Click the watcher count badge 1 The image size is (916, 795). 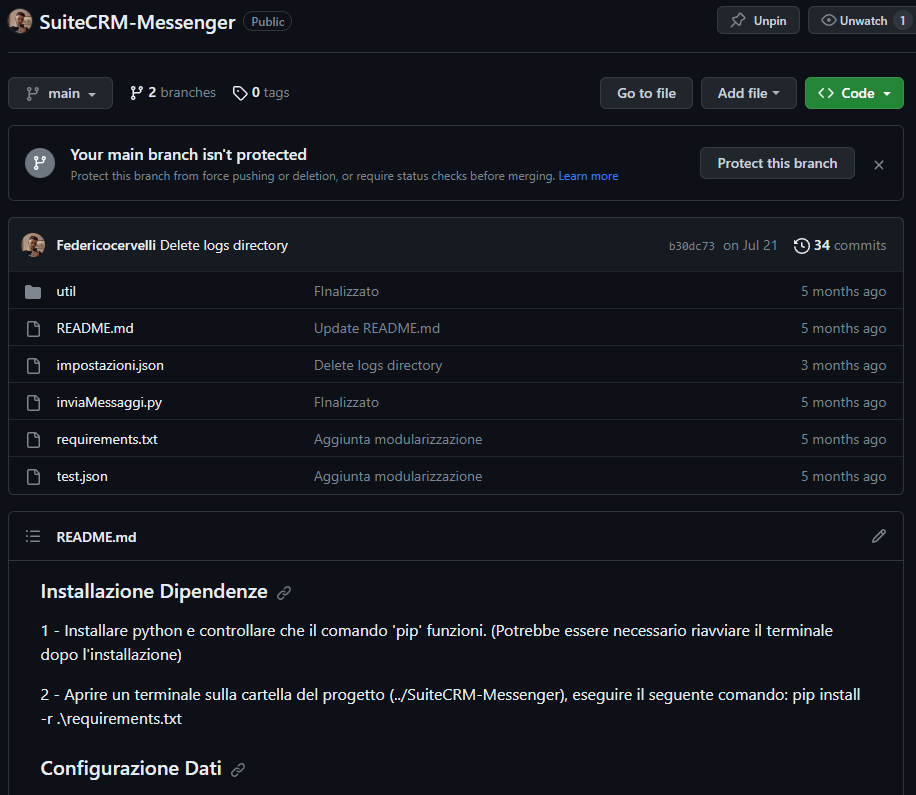click(x=902, y=20)
